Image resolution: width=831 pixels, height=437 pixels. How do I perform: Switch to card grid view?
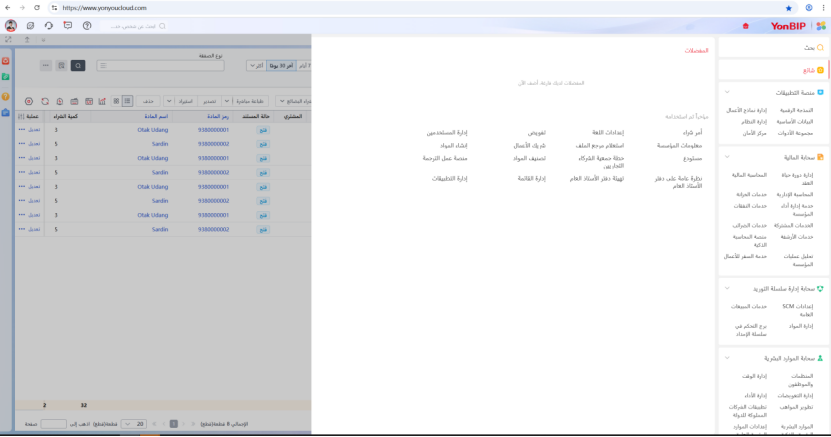[116, 101]
